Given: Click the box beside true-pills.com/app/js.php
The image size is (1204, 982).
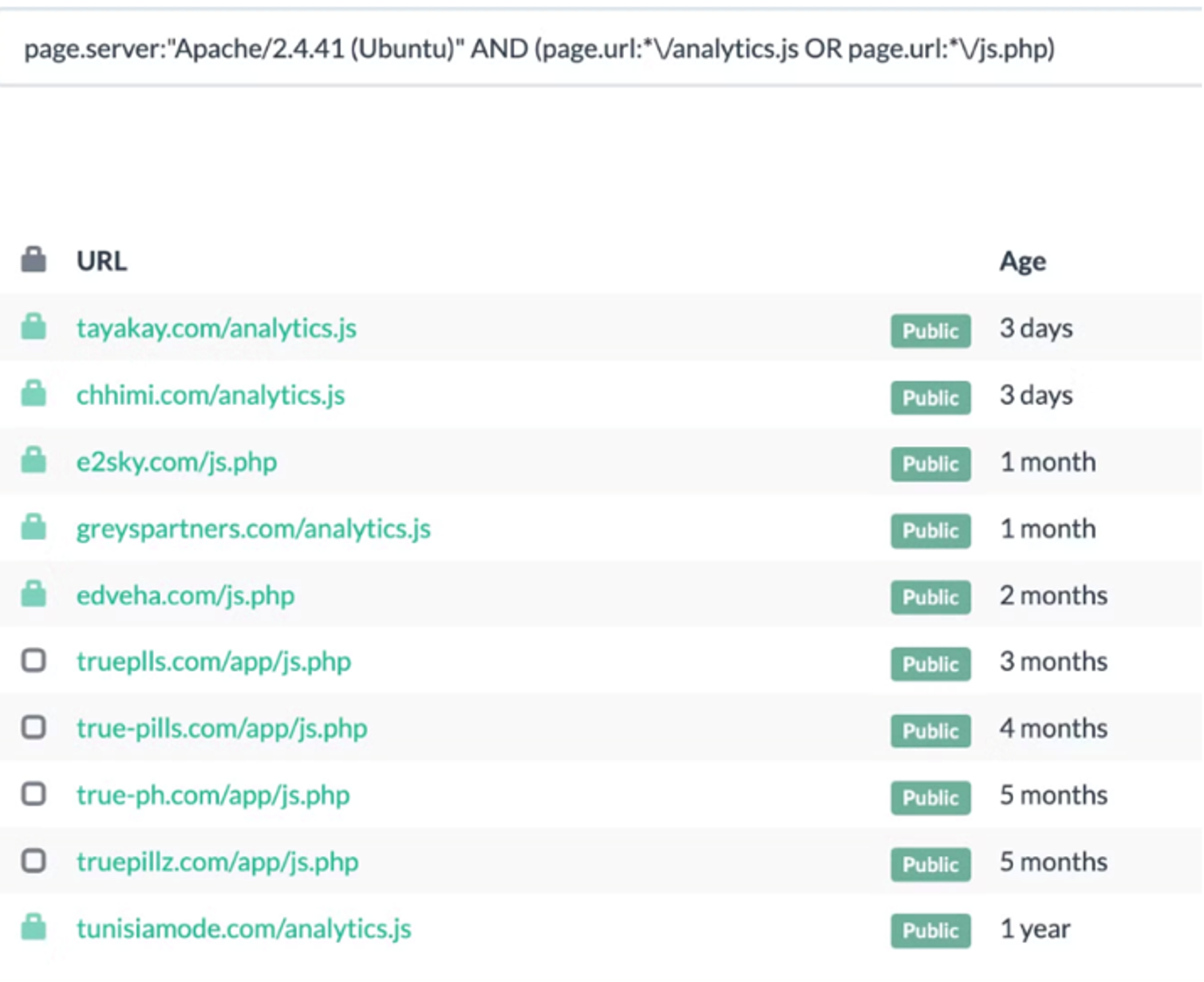Looking at the screenshot, I should point(34,728).
